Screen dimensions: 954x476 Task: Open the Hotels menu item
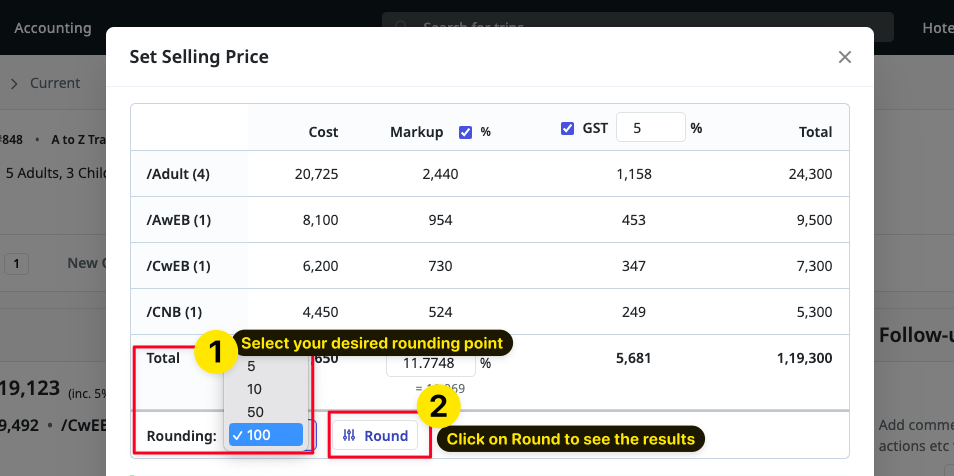tap(937, 28)
